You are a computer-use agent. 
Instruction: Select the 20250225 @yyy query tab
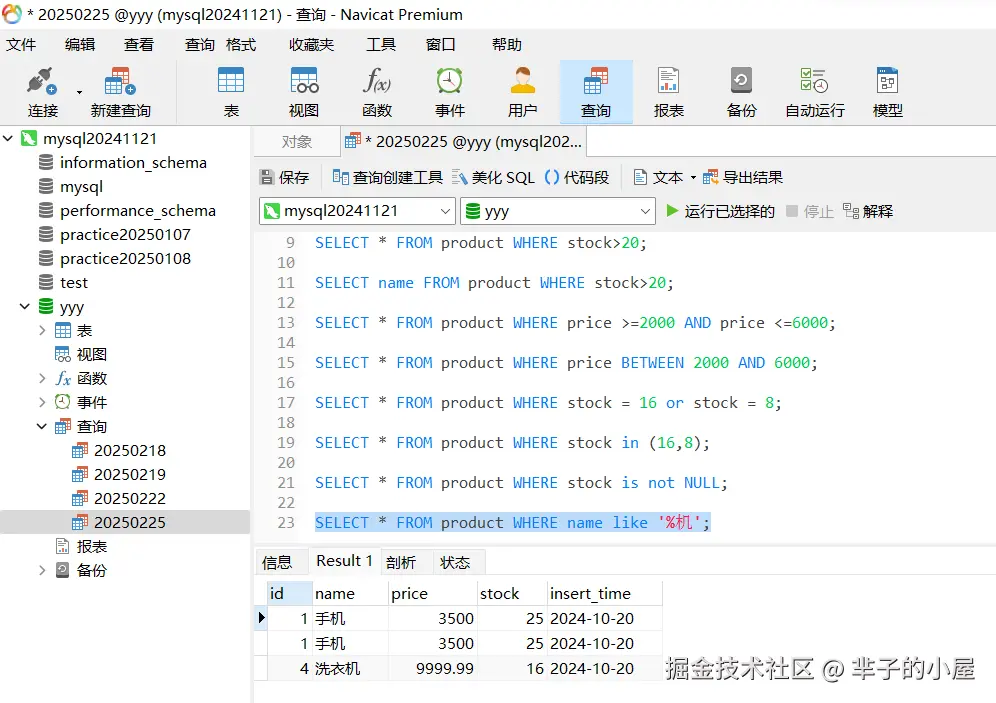[463, 142]
